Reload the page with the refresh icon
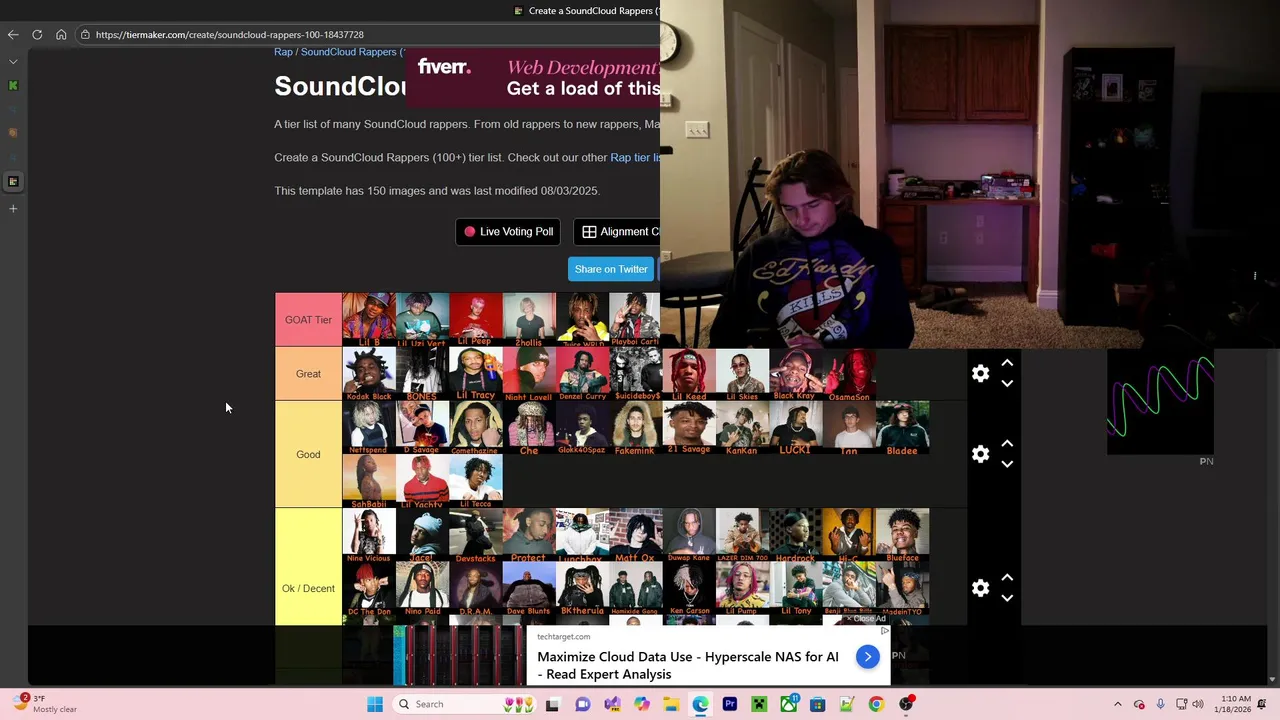The image size is (1280, 720). [37, 35]
